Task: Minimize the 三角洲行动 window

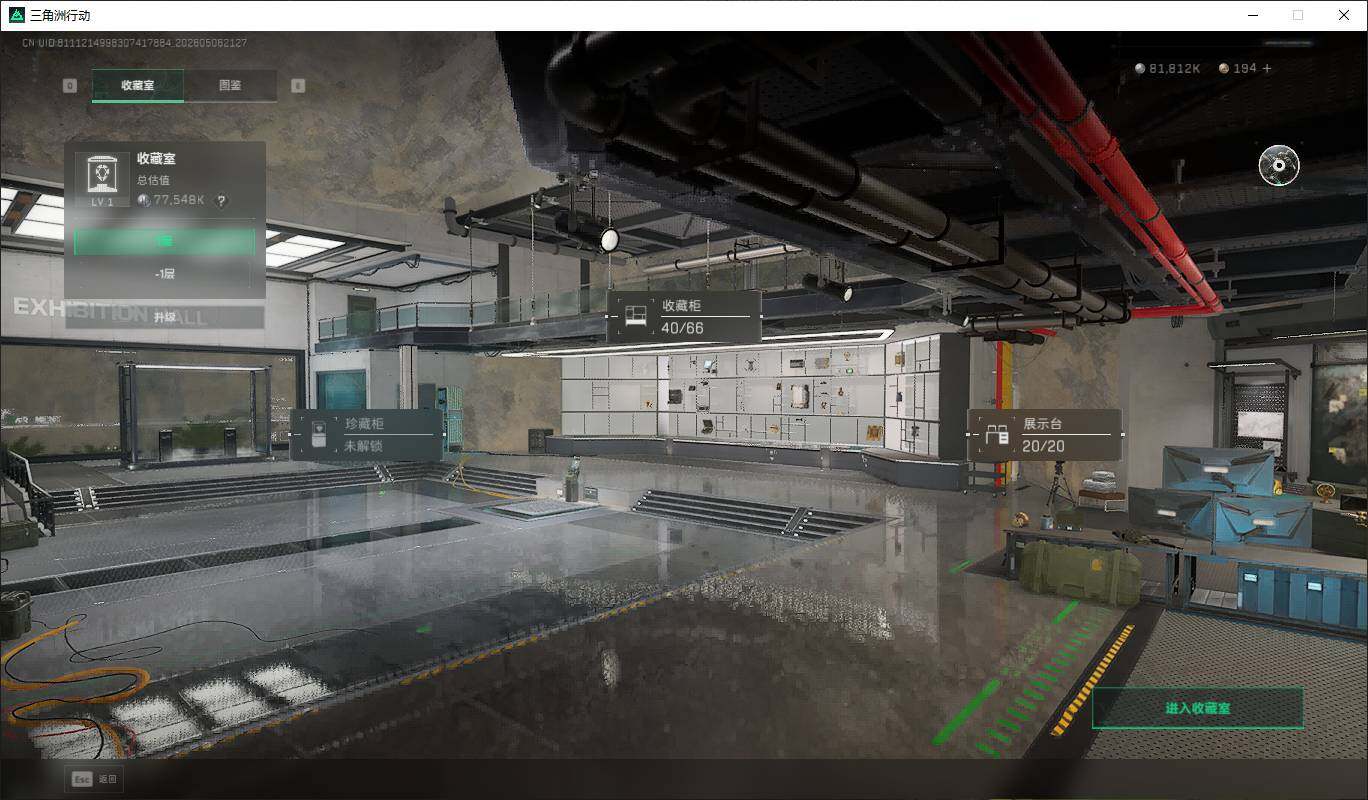Action: 1252,15
